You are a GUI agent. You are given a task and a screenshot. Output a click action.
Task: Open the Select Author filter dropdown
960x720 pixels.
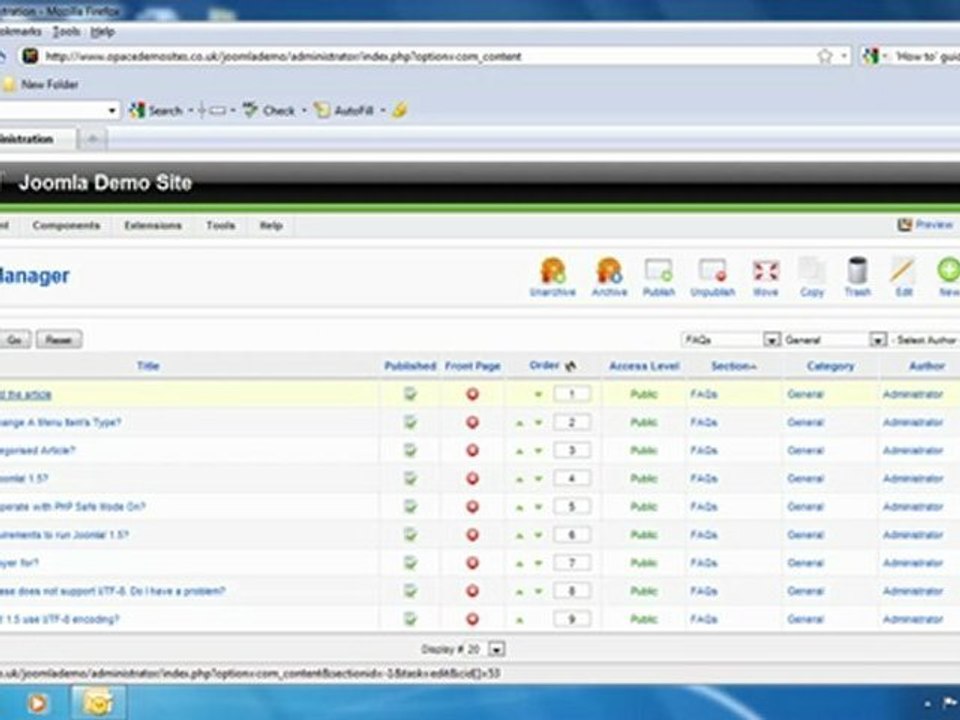click(925, 339)
